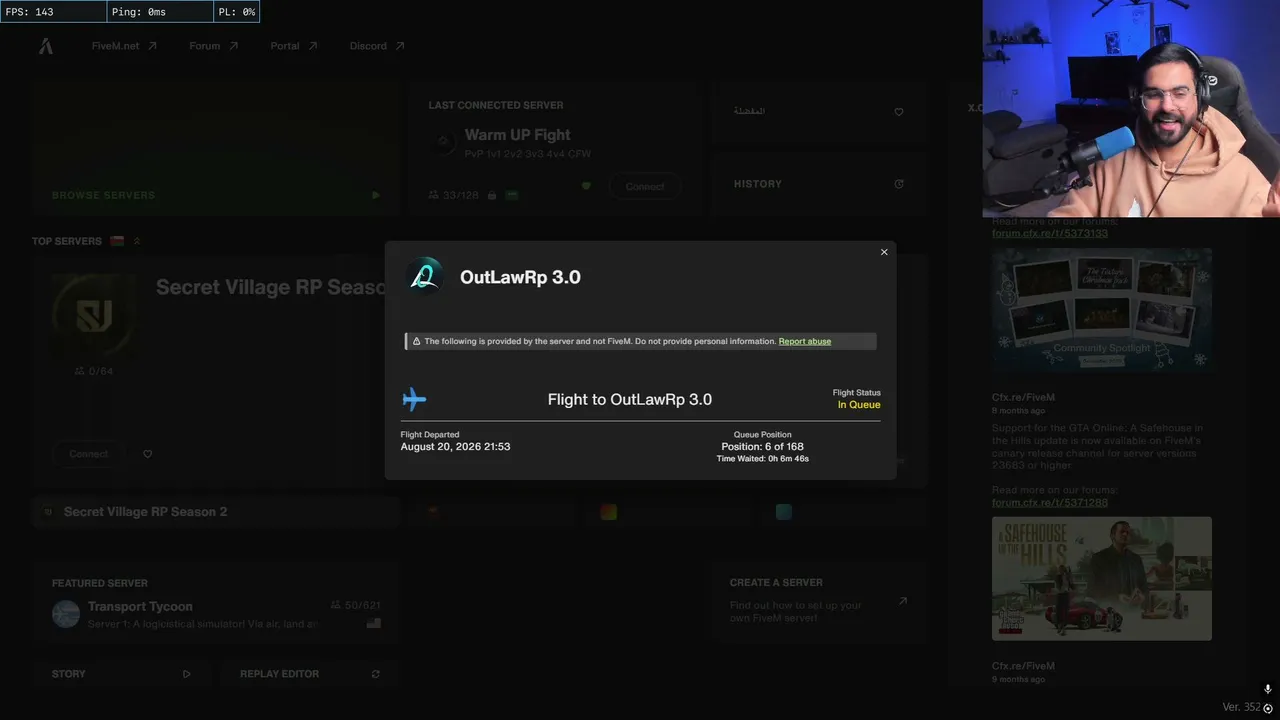Click the player count 33/128

click(453, 195)
